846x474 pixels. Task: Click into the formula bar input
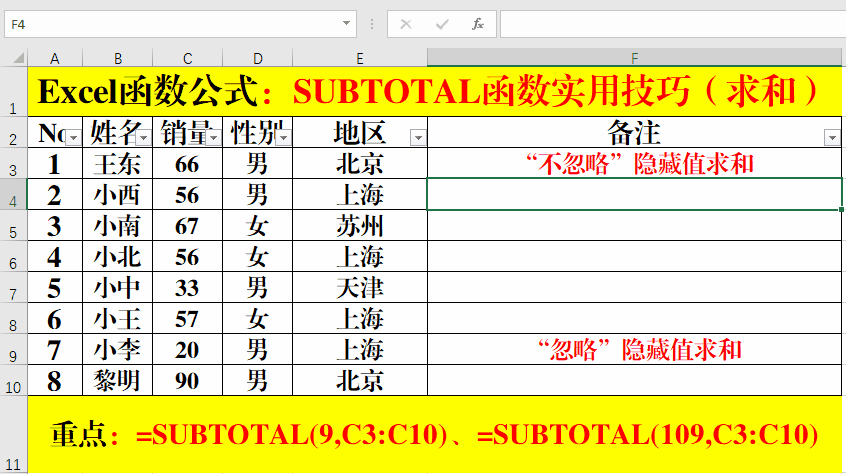point(673,24)
